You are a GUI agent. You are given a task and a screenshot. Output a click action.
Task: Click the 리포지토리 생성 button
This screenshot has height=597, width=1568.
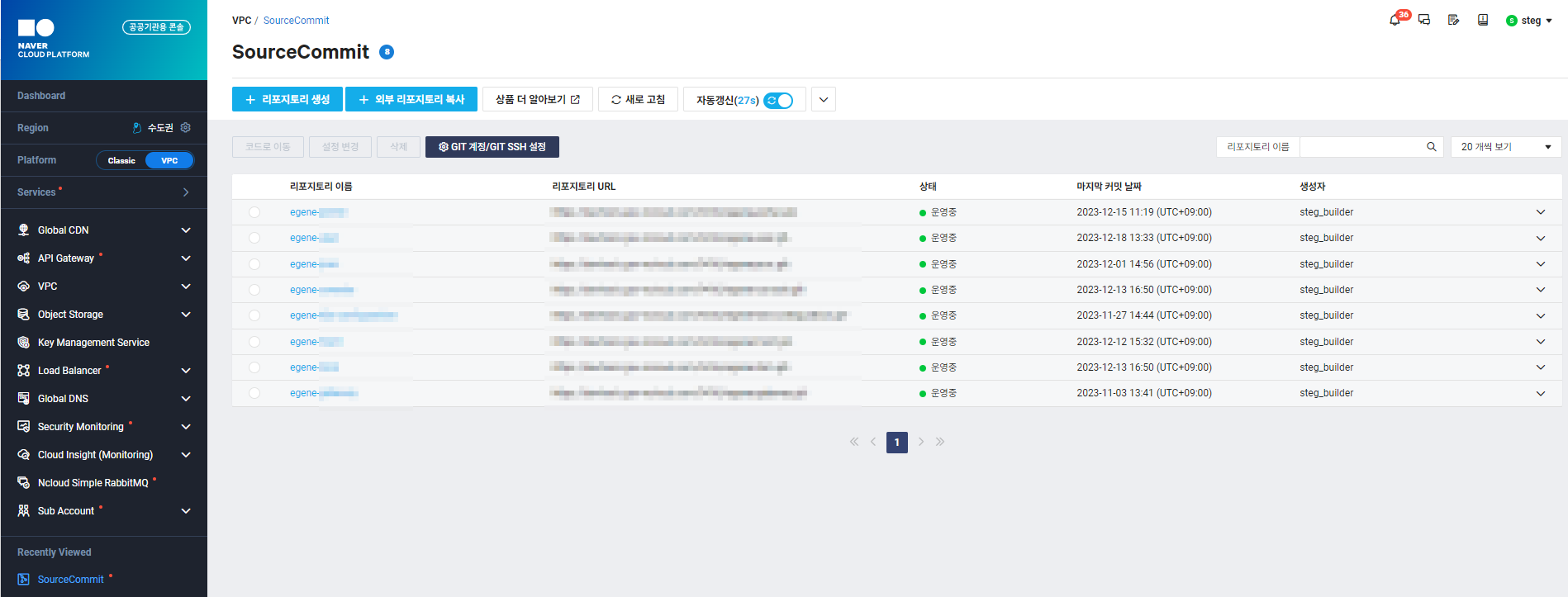[287, 99]
